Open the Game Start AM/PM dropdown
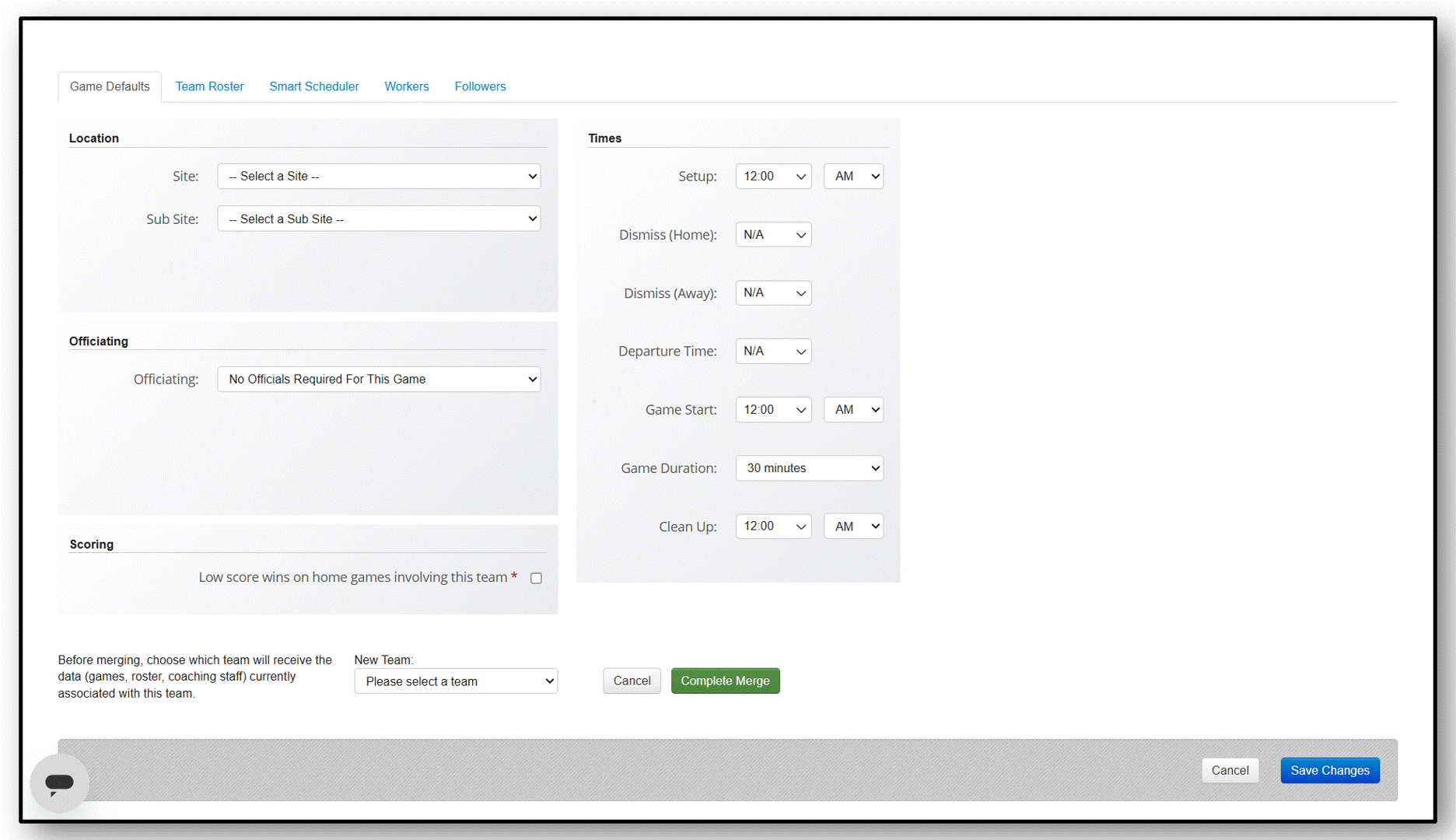This screenshot has width=1456, height=840. [853, 410]
